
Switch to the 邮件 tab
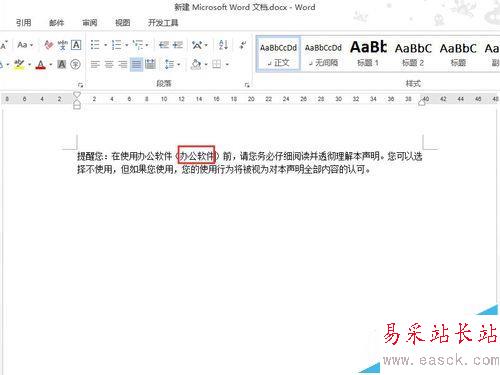point(56,23)
